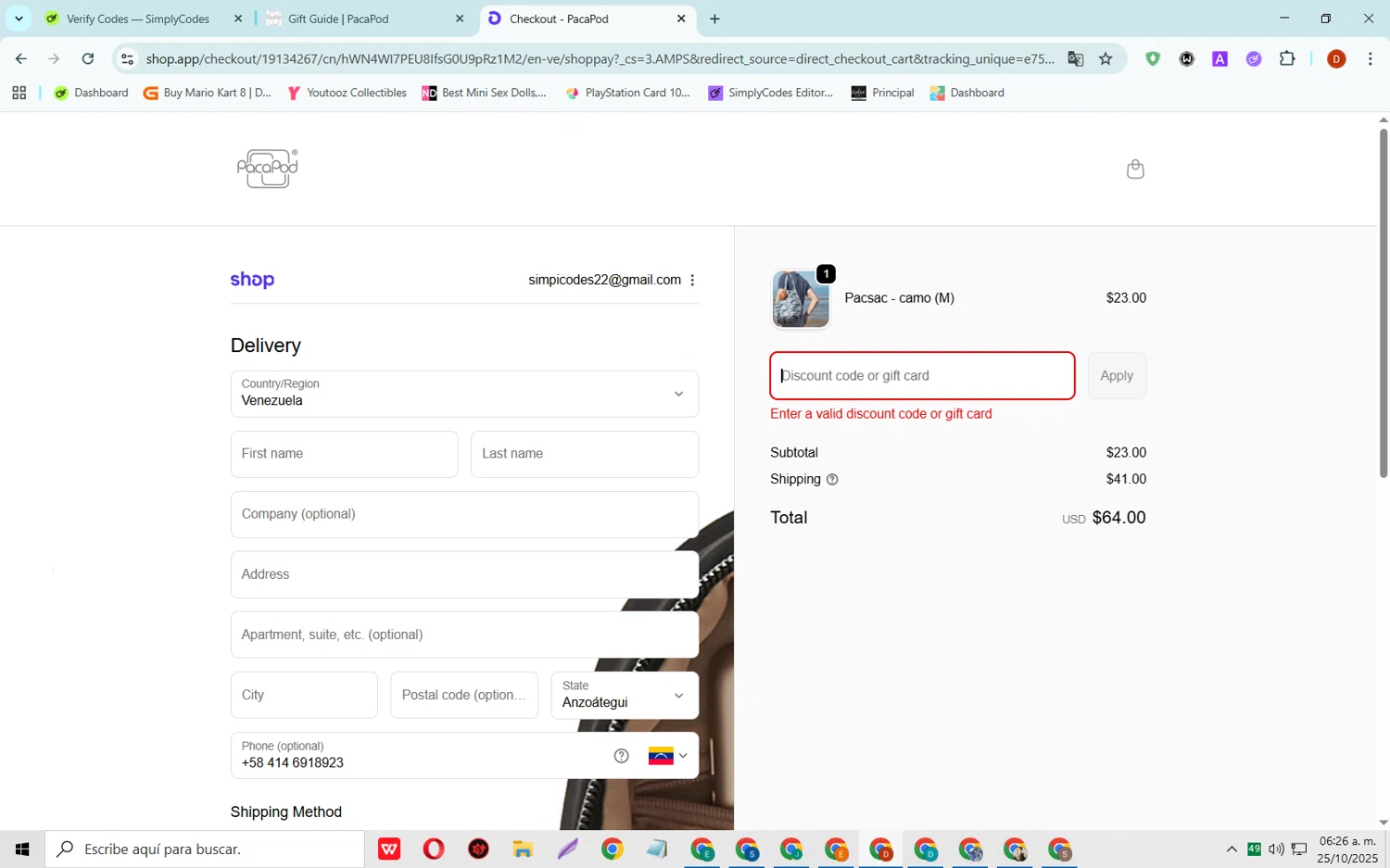Click the PacaPod store logo

click(x=268, y=169)
